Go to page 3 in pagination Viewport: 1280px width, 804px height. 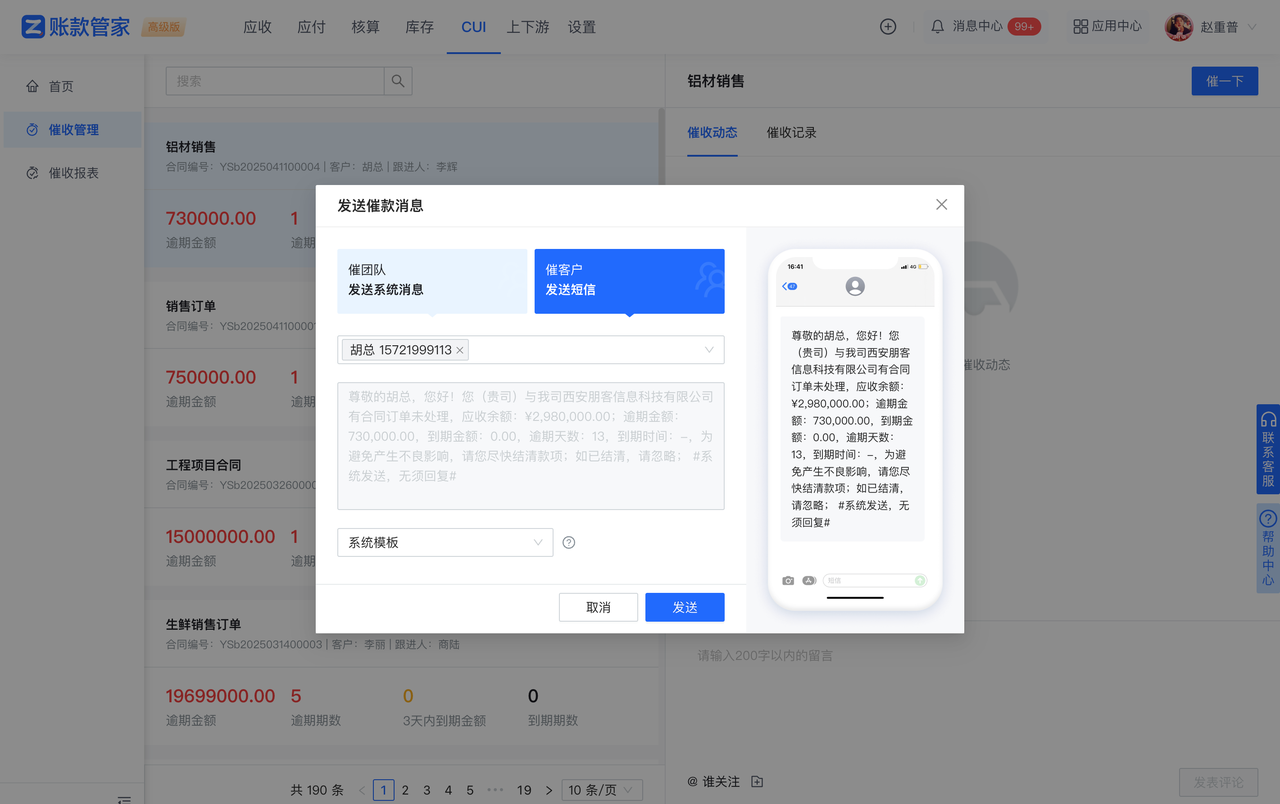[427, 790]
